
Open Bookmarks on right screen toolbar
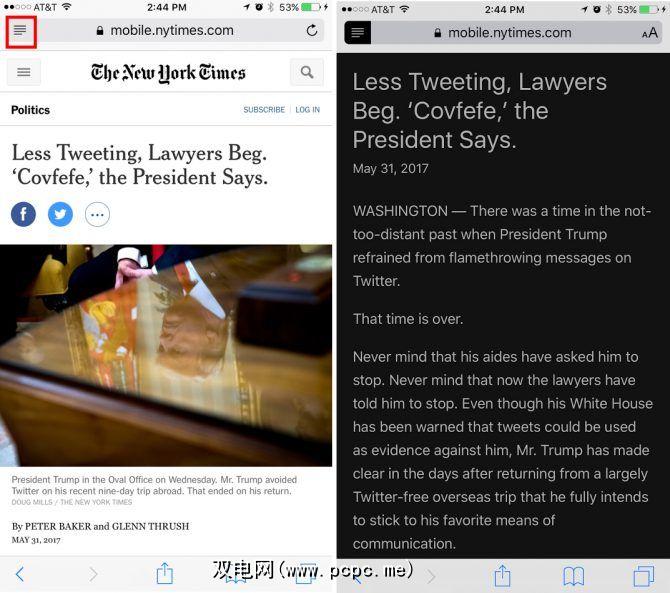click(573, 576)
